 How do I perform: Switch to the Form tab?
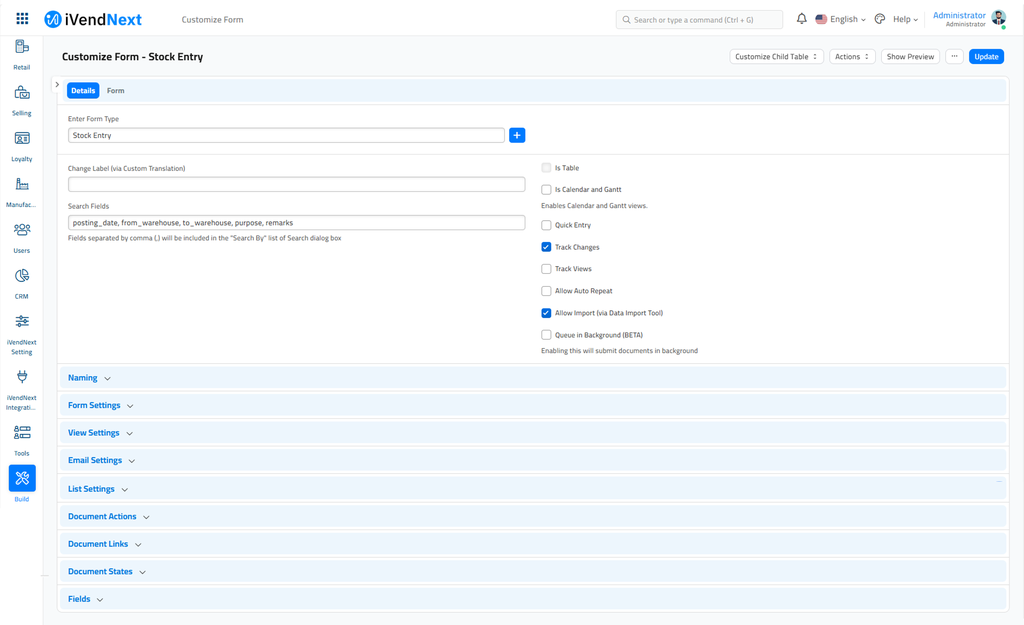point(115,90)
